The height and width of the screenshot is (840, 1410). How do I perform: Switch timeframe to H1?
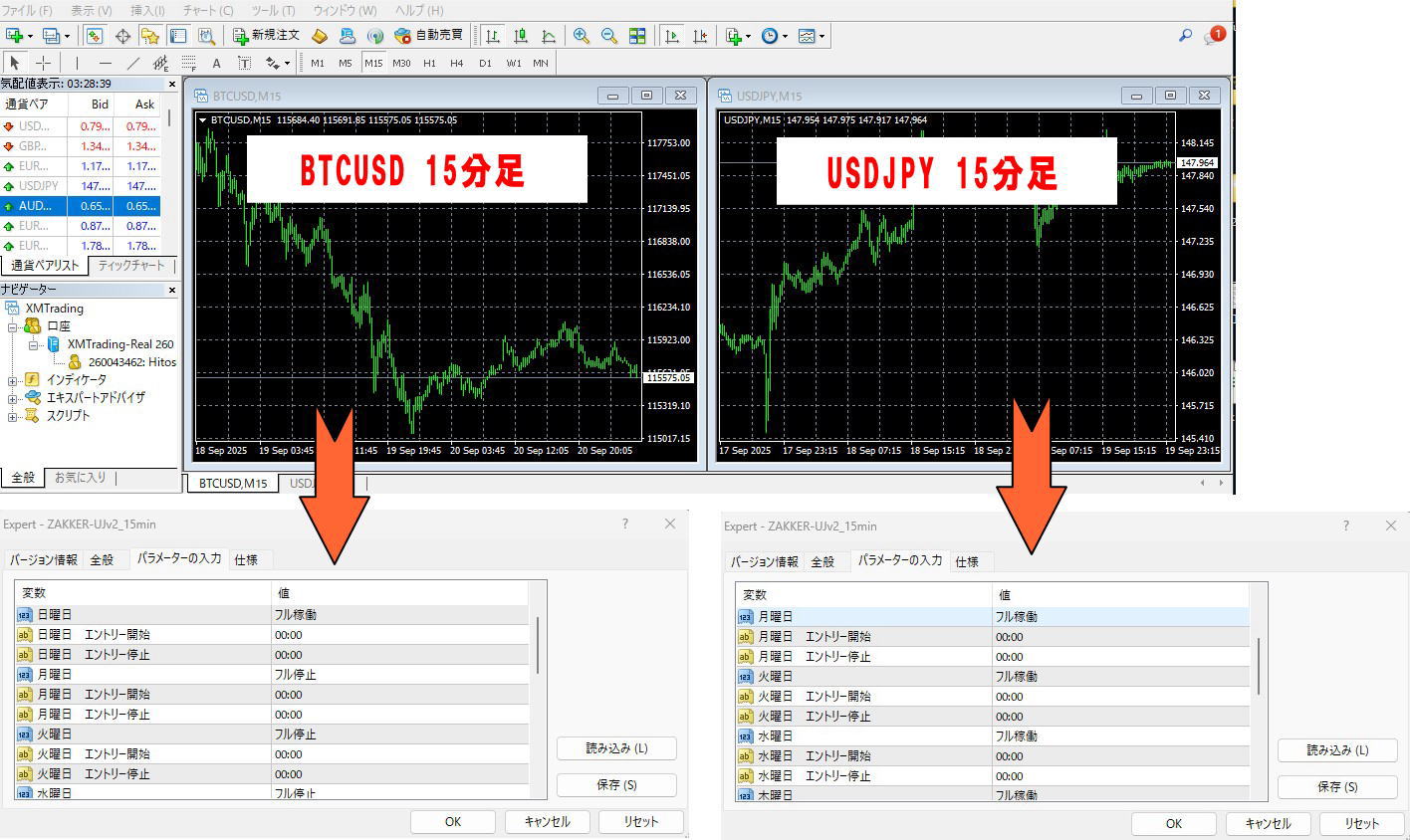(x=429, y=63)
